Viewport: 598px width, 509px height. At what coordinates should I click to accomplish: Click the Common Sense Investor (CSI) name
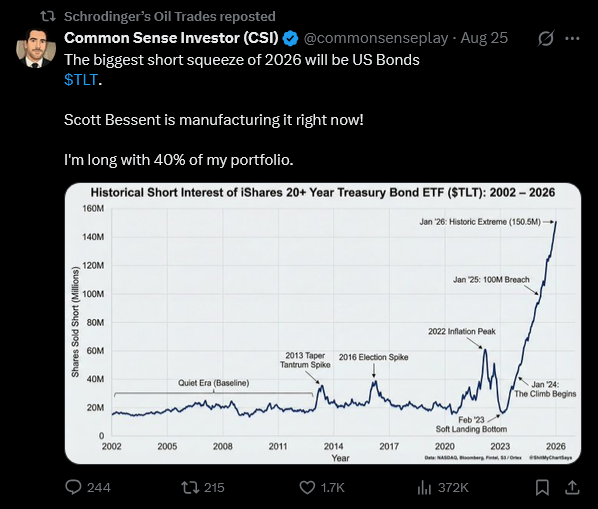[x=172, y=38]
